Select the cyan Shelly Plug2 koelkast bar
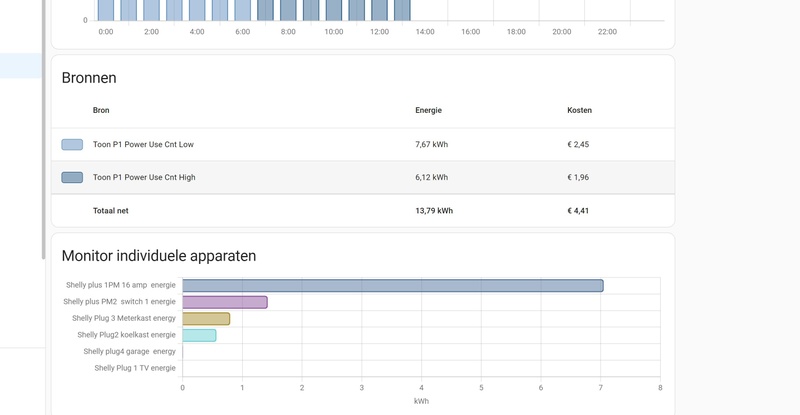Image resolution: width=800 pixels, height=415 pixels. (199, 335)
